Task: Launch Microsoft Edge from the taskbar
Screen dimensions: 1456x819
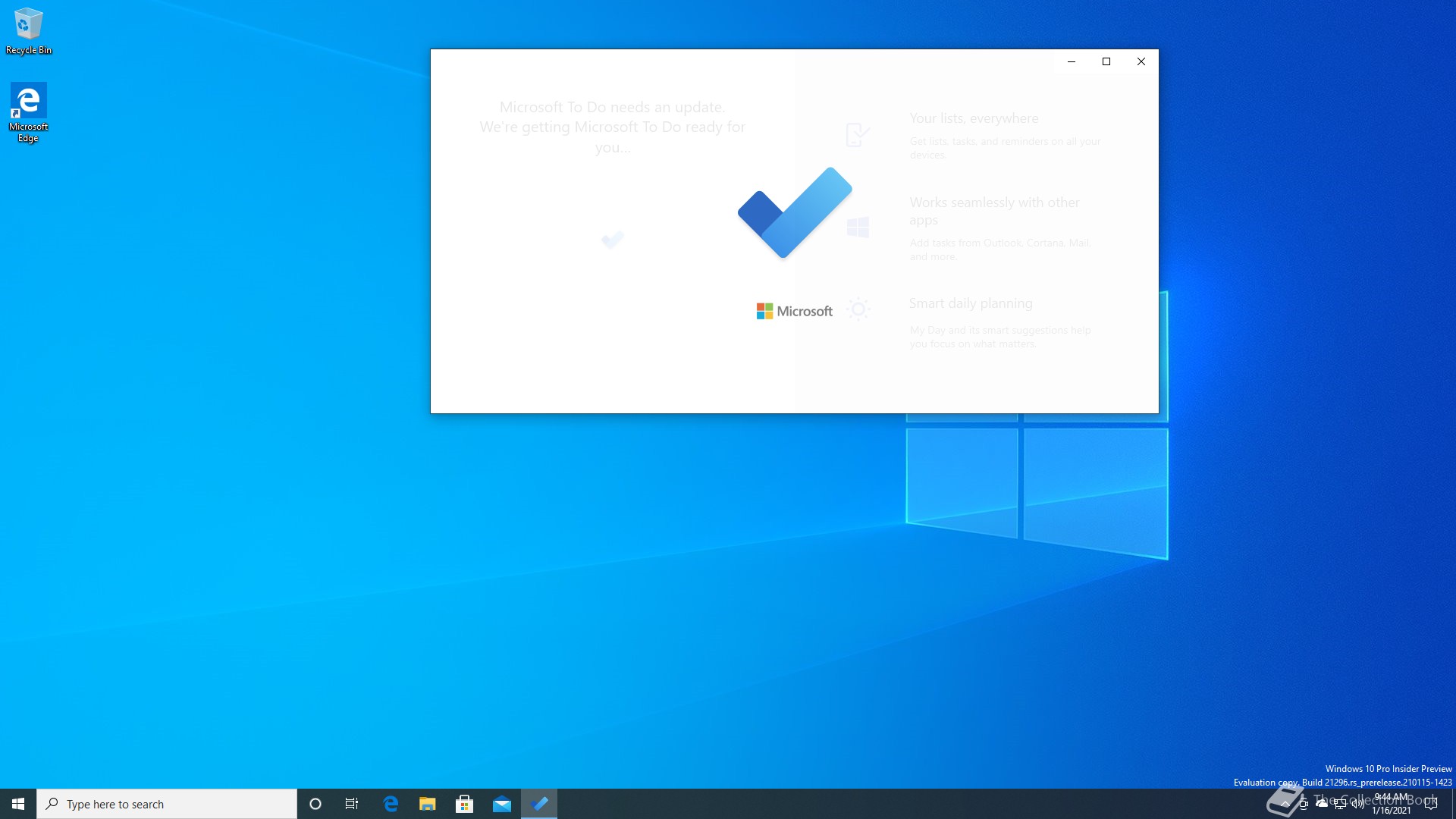Action: click(391, 804)
